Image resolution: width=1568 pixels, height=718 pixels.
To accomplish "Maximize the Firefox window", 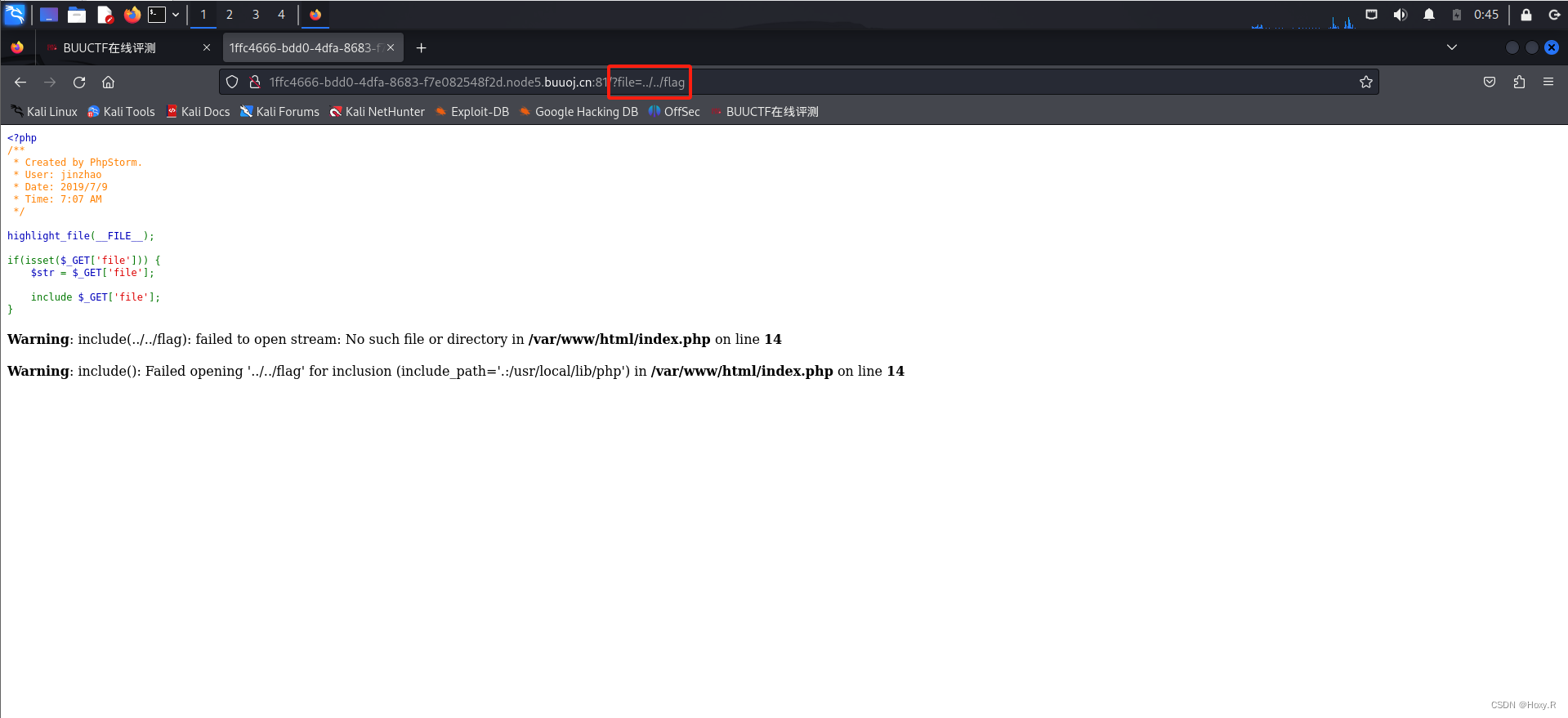I will (x=1532, y=47).
